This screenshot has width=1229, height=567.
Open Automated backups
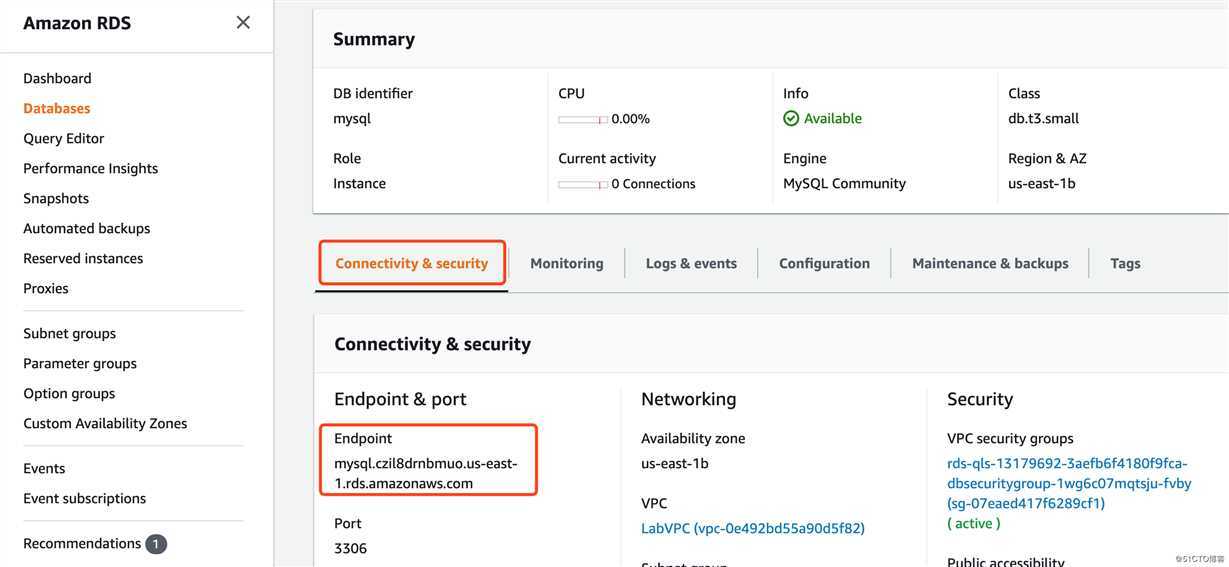click(87, 228)
